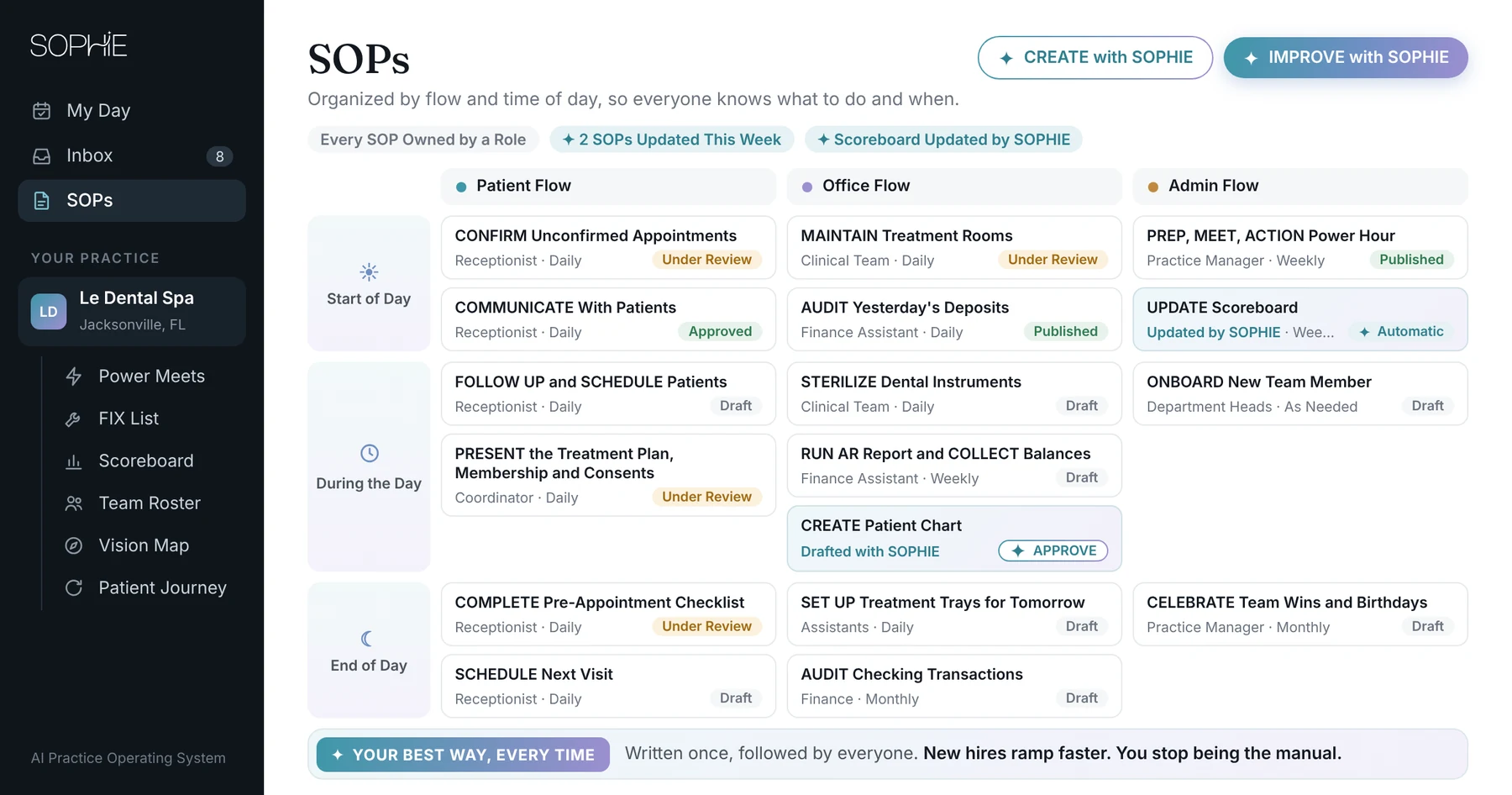Click the End of Day moon icon

coord(367,639)
